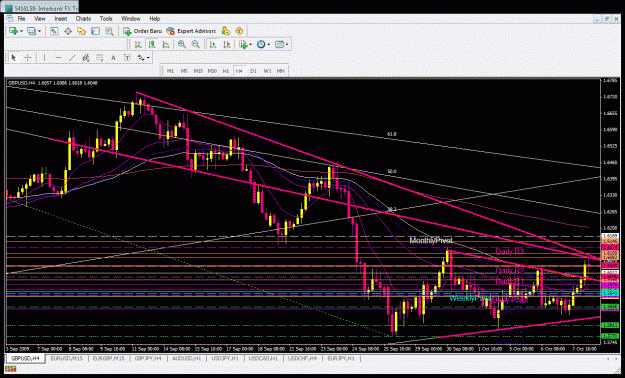This screenshot has width=625, height=378.
Task: Expand the arrows tool dropdown arrow
Action: 148,58
